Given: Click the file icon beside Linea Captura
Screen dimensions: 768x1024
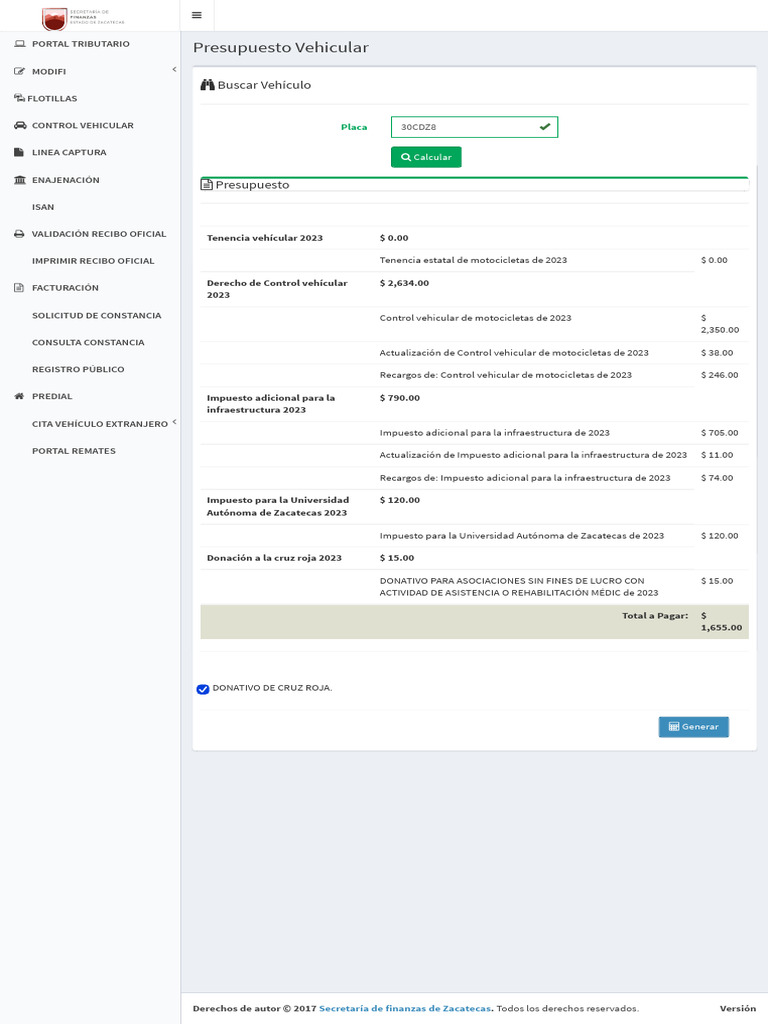Looking at the screenshot, I should tap(19, 152).
